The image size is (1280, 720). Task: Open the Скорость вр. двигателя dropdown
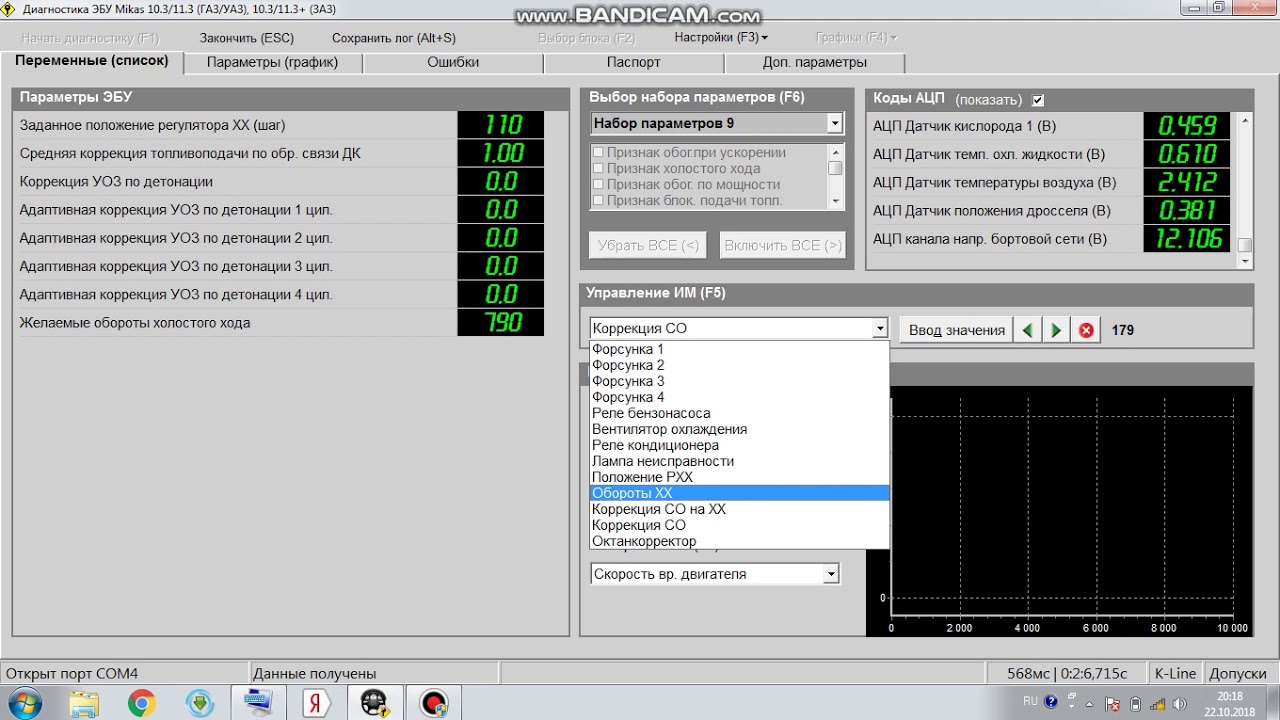830,574
